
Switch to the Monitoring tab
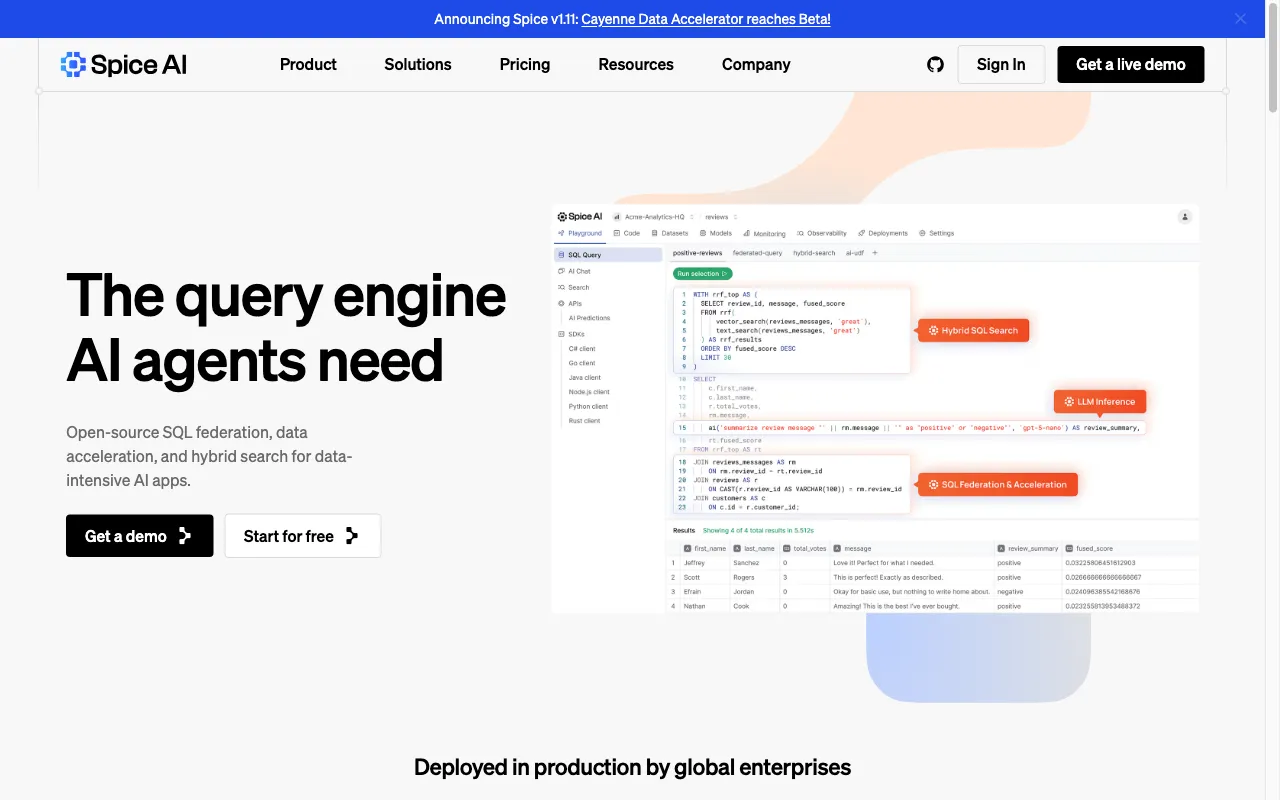pyautogui.click(x=764, y=233)
